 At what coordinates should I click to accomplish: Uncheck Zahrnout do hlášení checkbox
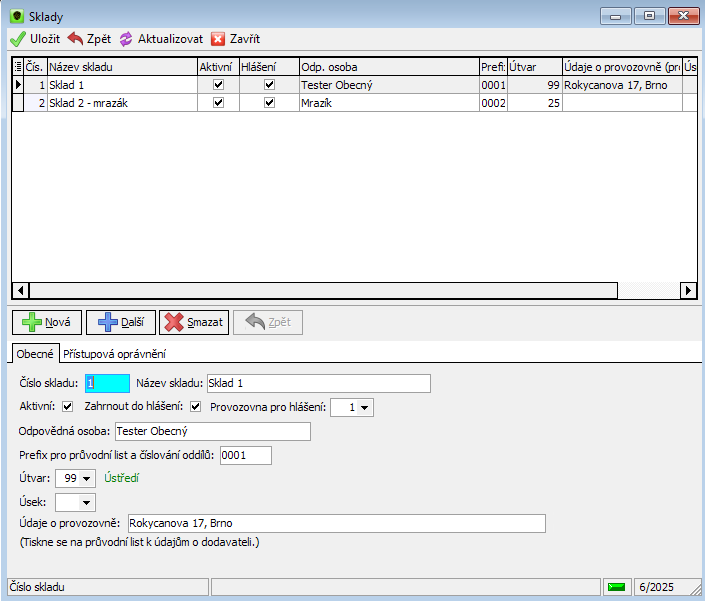[x=195, y=407]
